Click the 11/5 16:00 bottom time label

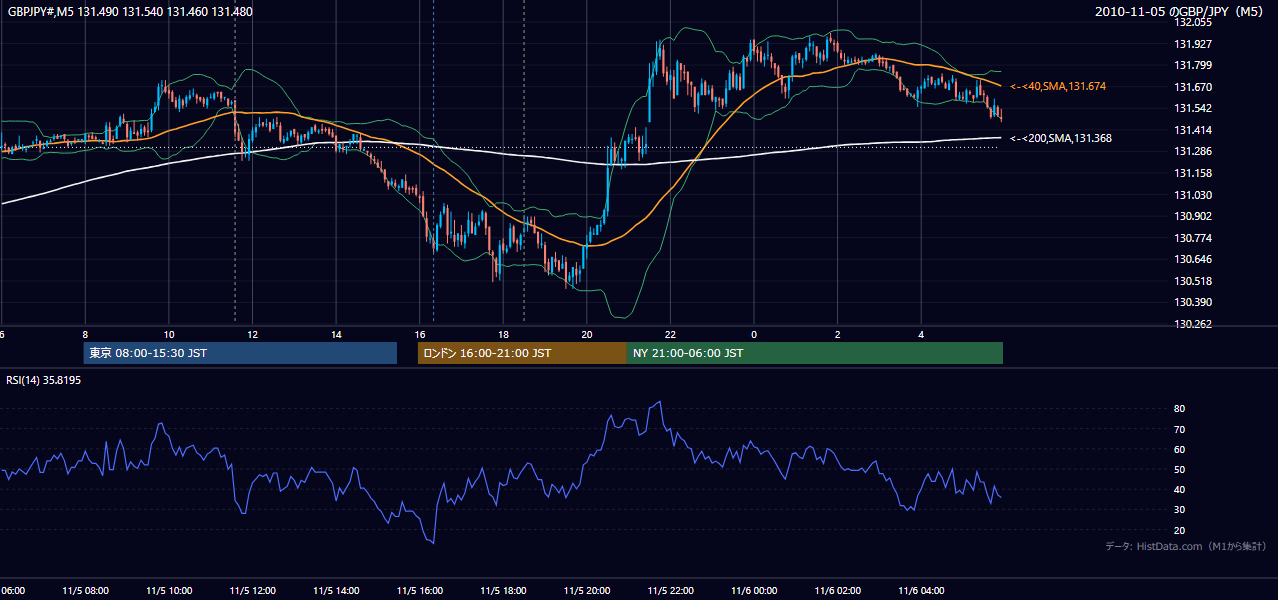point(420,591)
